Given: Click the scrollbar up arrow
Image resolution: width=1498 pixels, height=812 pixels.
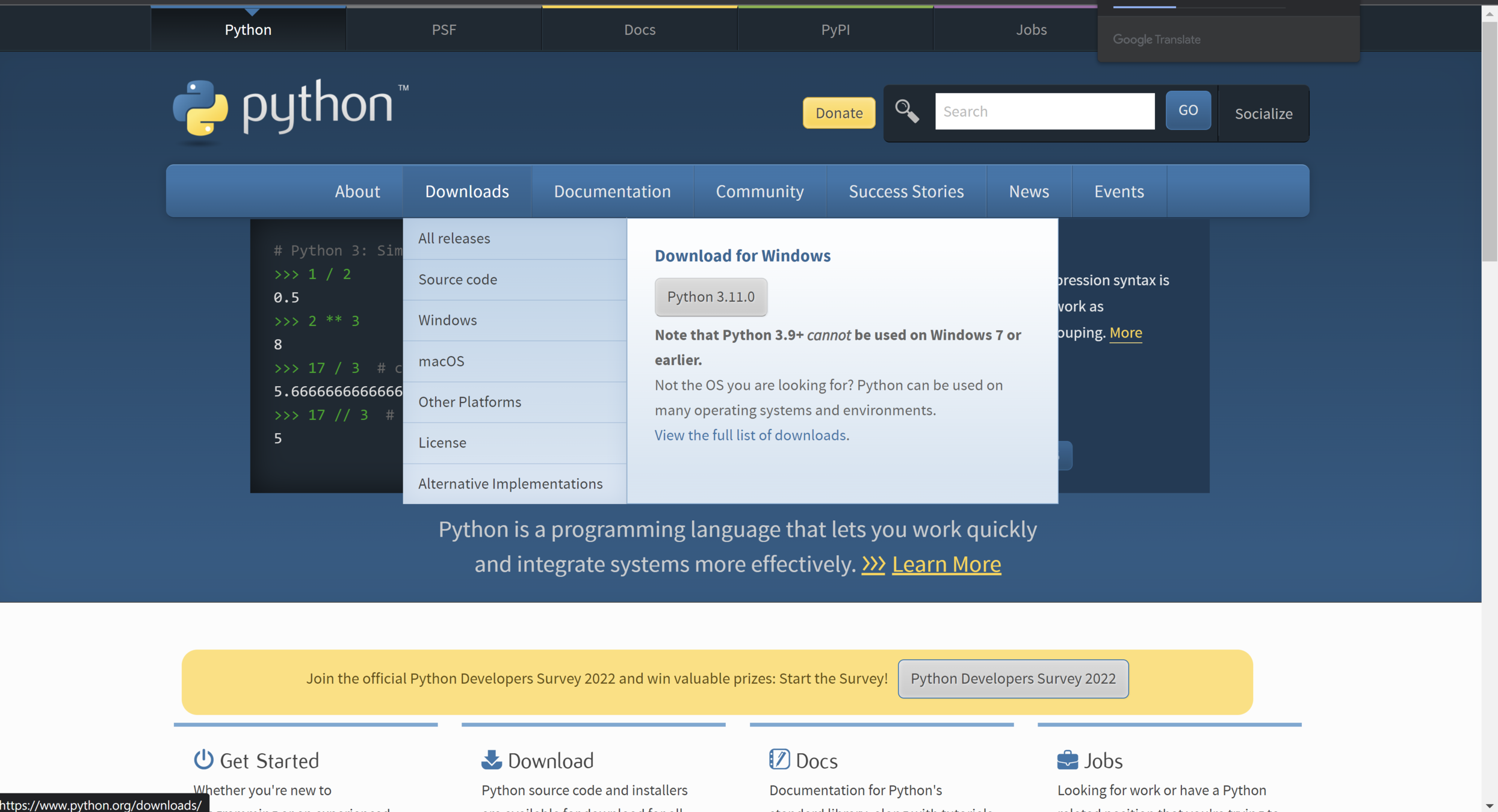Looking at the screenshot, I should click(1489, 14).
